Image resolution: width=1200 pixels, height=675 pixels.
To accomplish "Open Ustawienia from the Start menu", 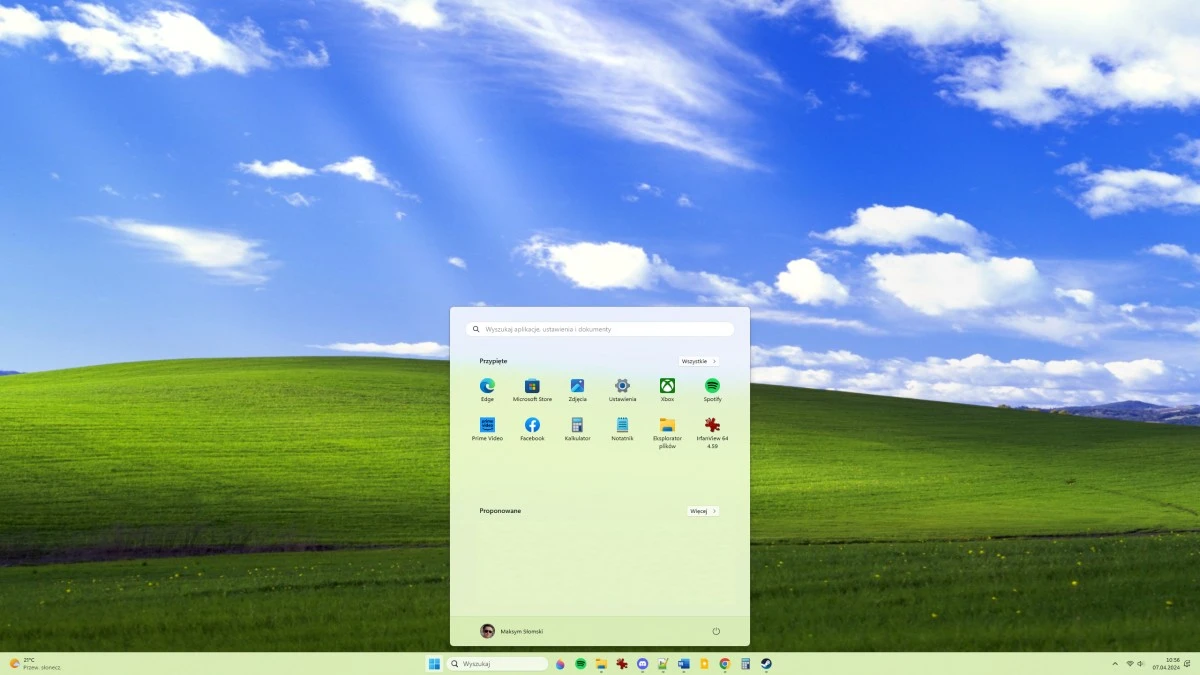I will click(x=622, y=385).
